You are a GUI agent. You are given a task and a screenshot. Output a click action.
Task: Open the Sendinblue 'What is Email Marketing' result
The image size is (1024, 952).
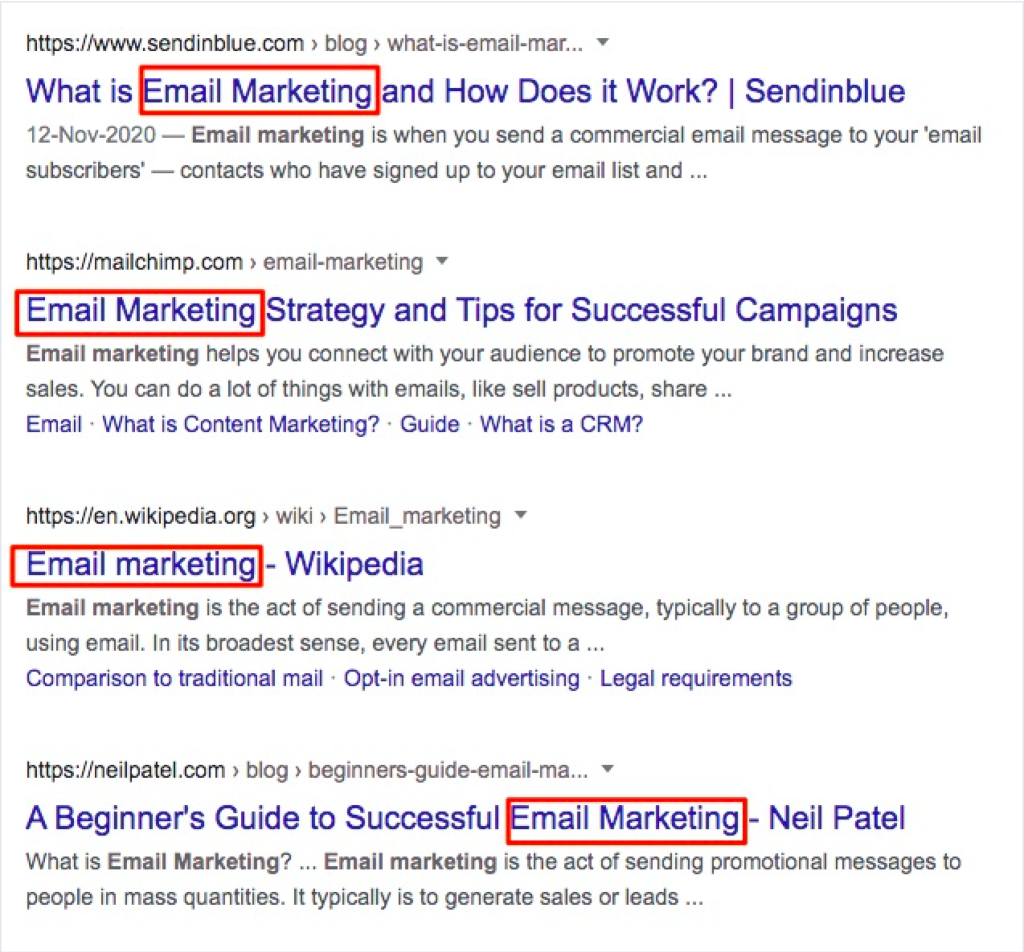click(465, 91)
